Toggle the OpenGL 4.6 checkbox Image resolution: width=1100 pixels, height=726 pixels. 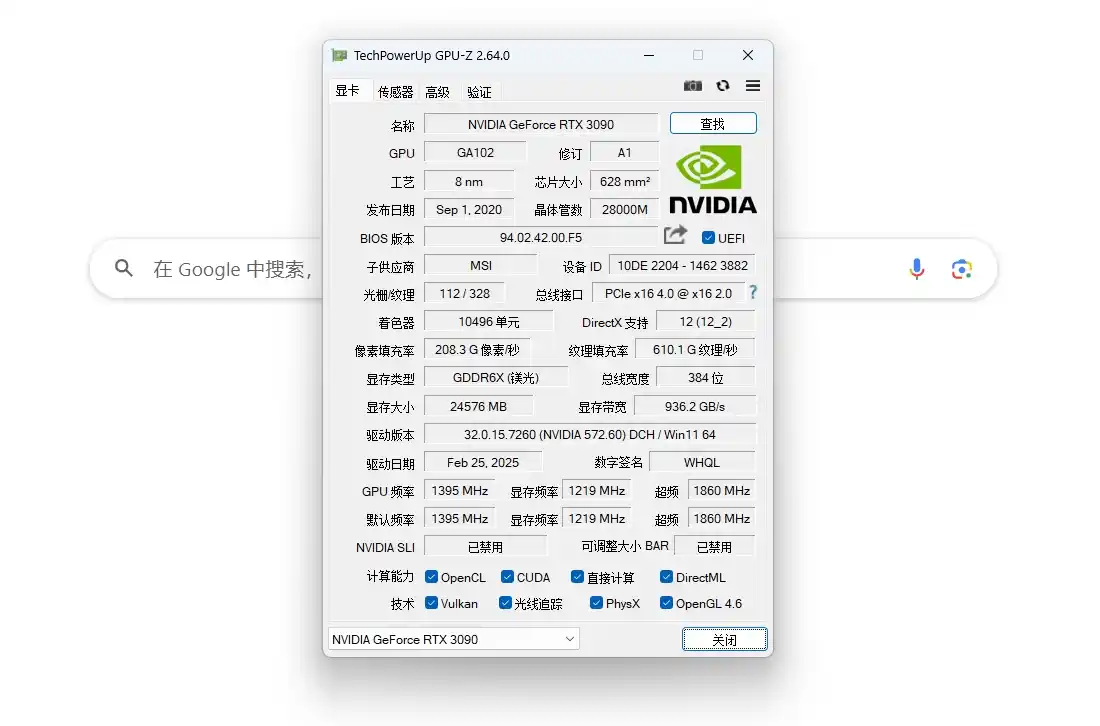pyautogui.click(x=666, y=603)
